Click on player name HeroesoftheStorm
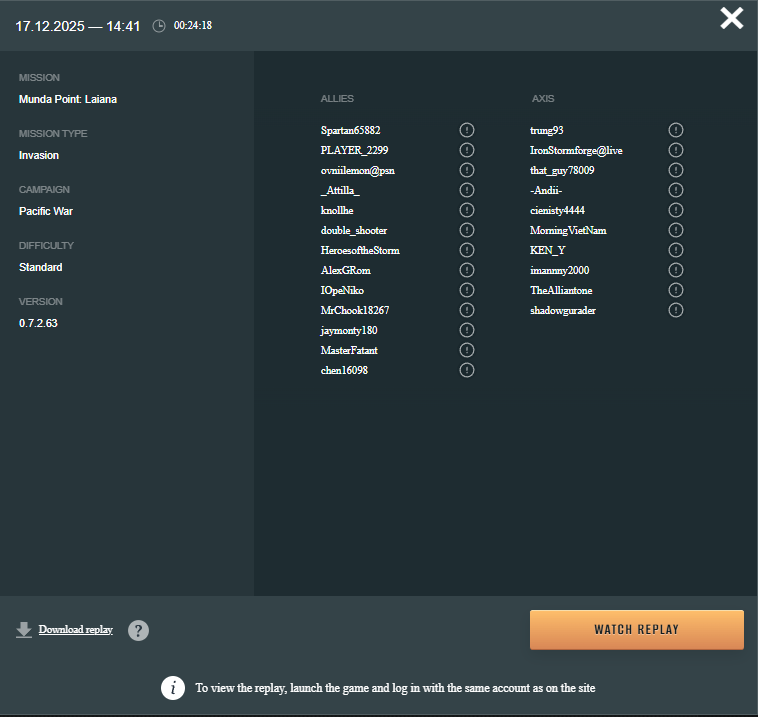 [360, 250]
